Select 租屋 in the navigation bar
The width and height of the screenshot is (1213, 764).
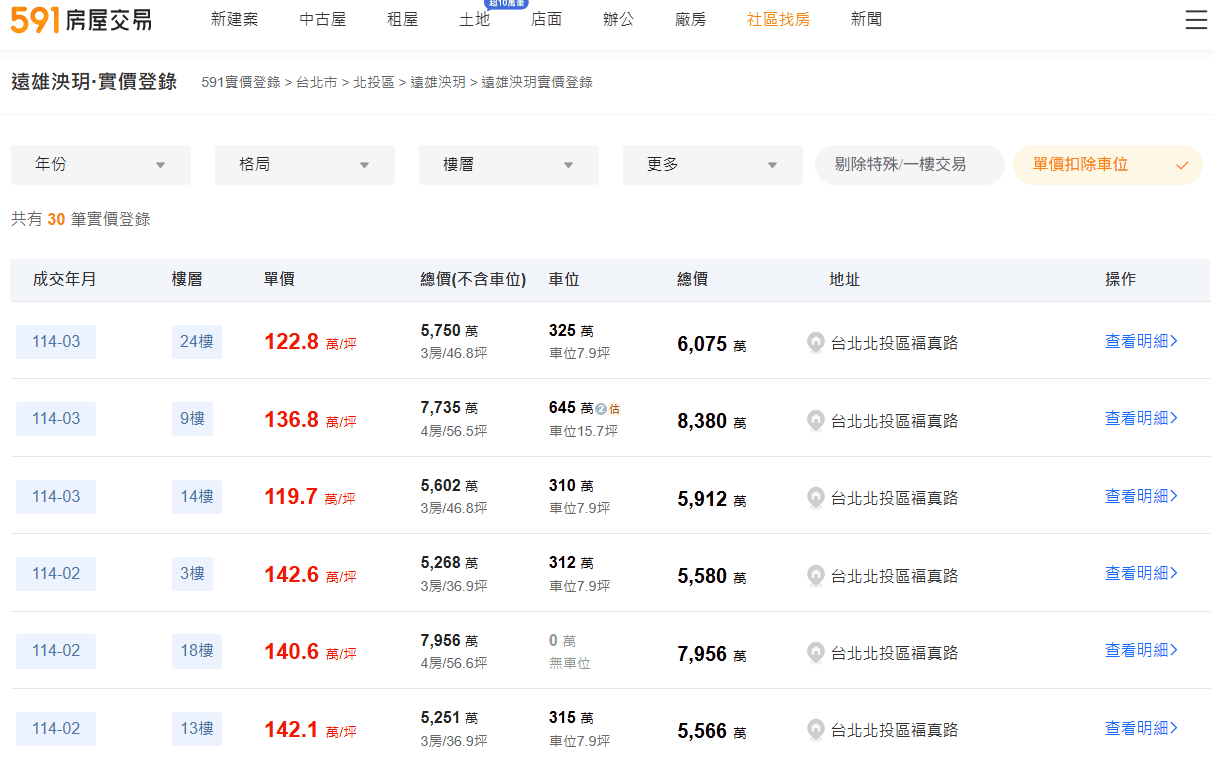[x=402, y=20]
